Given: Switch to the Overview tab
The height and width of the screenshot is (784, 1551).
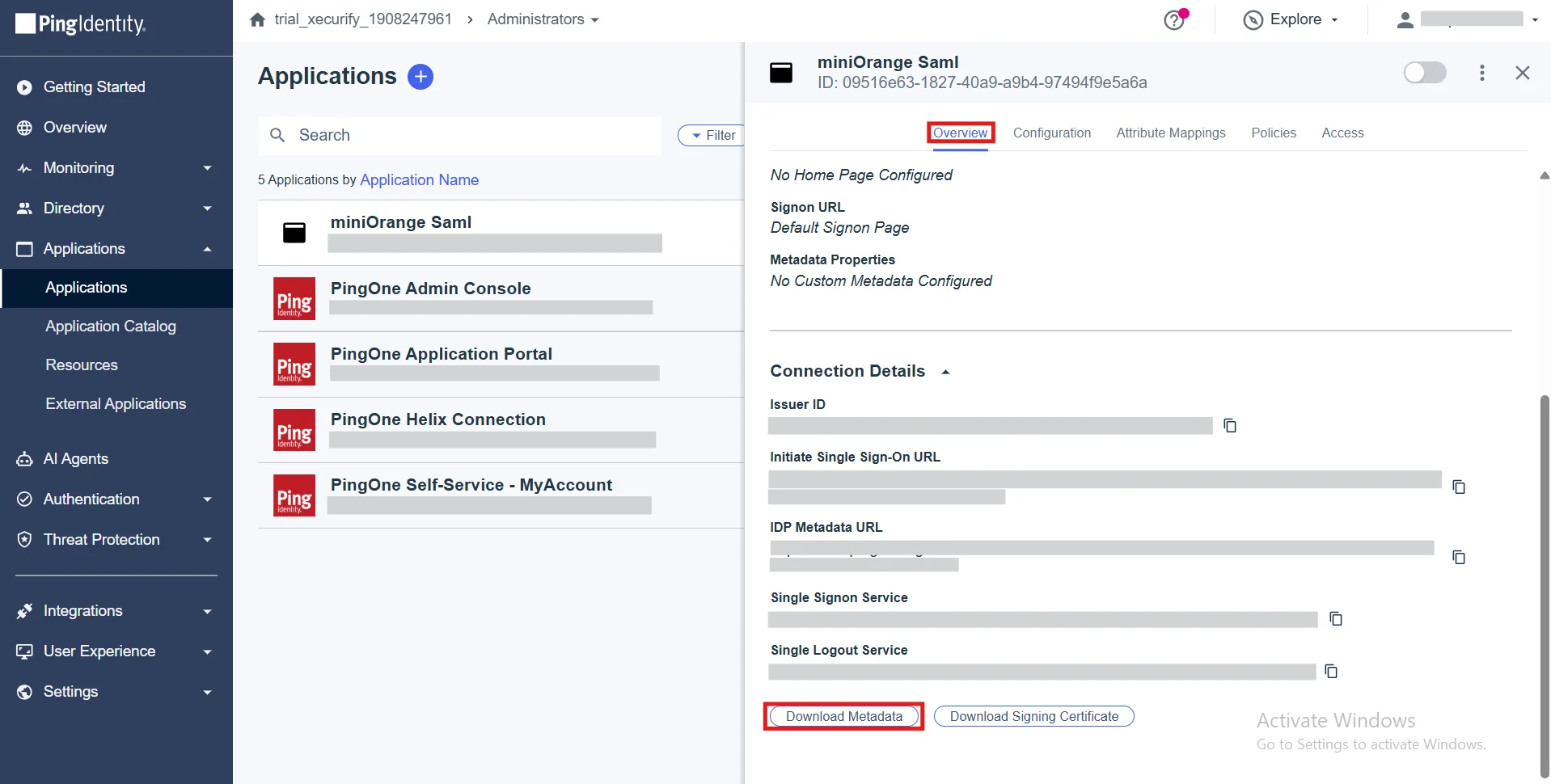Looking at the screenshot, I should pyautogui.click(x=960, y=133).
